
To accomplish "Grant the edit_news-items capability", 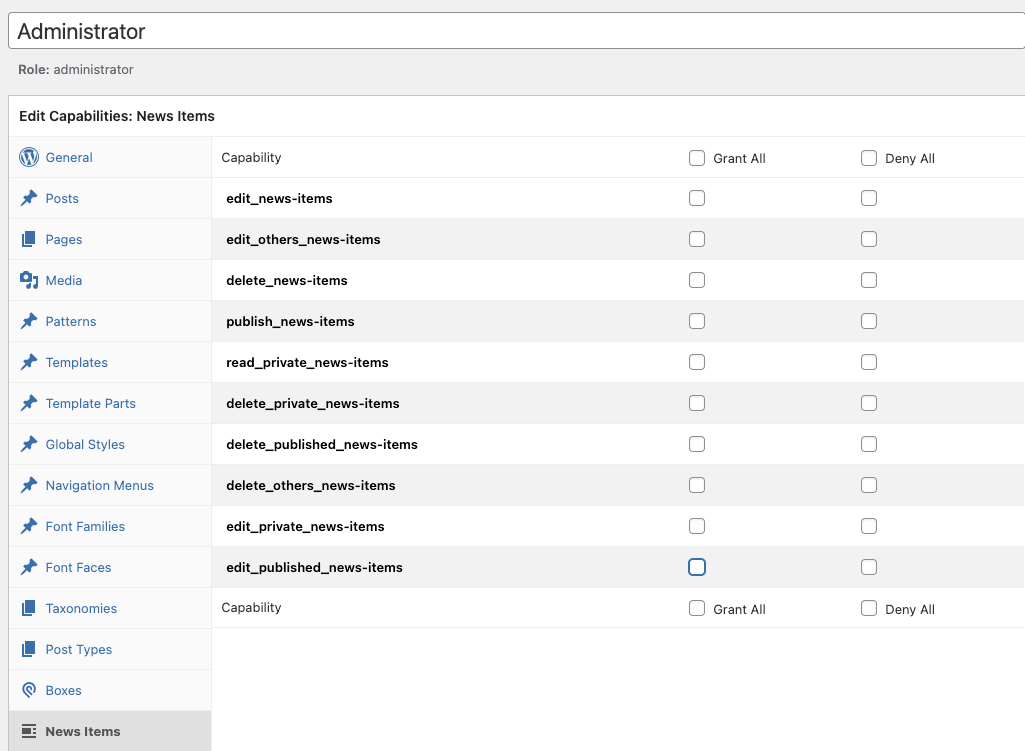I will pyautogui.click(x=697, y=198).
